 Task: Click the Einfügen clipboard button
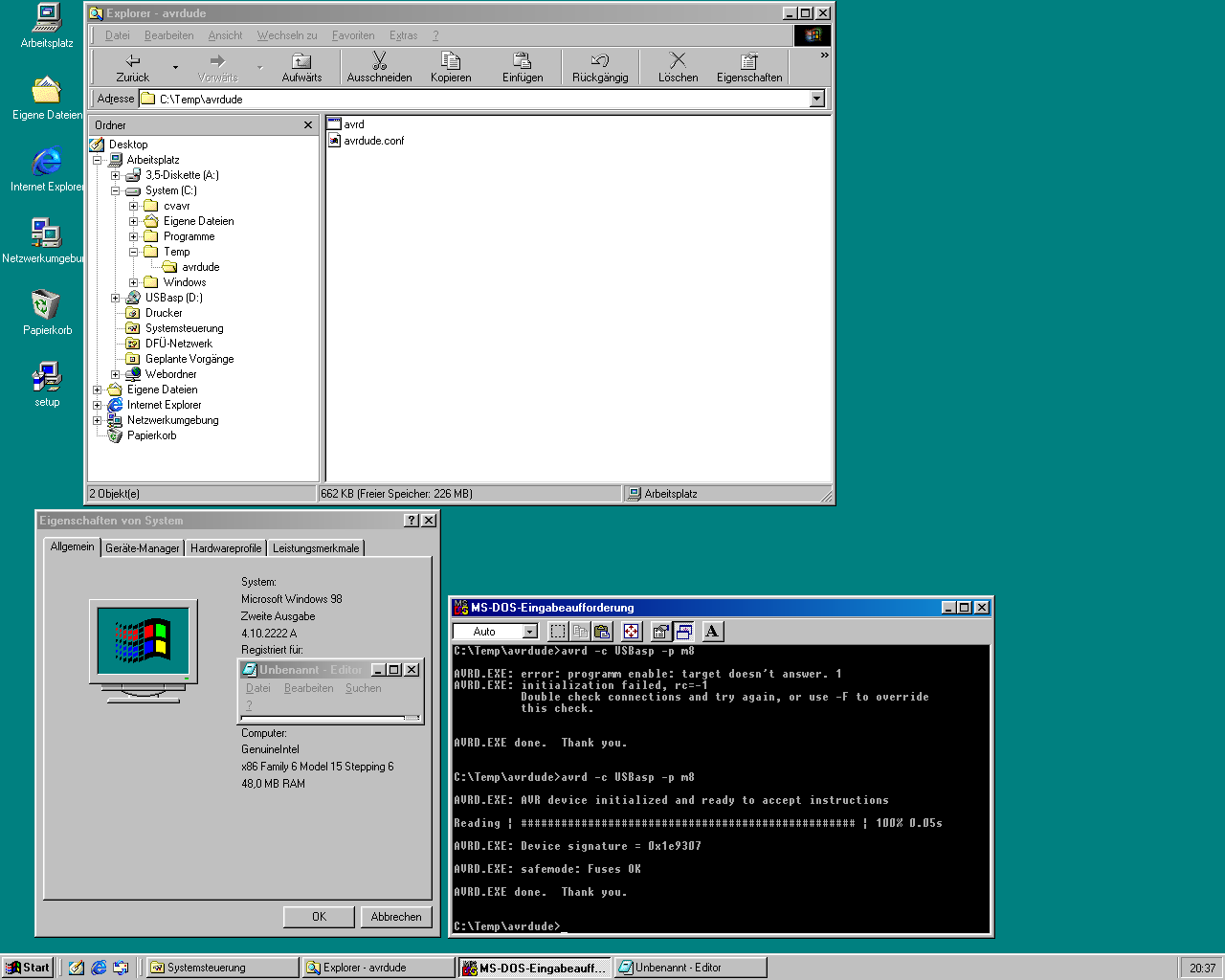pyautogui.click(x=523, y=67)
